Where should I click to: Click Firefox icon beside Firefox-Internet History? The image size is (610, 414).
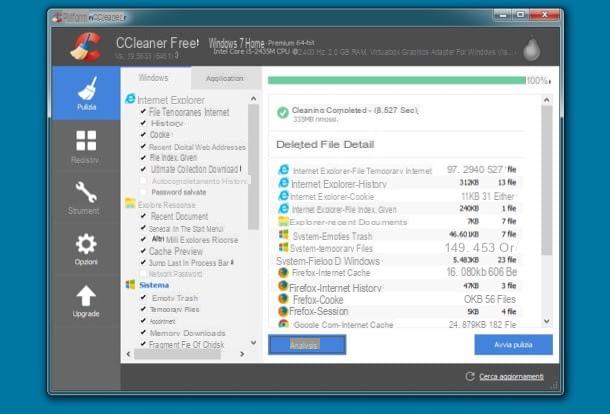click(283, 286)
